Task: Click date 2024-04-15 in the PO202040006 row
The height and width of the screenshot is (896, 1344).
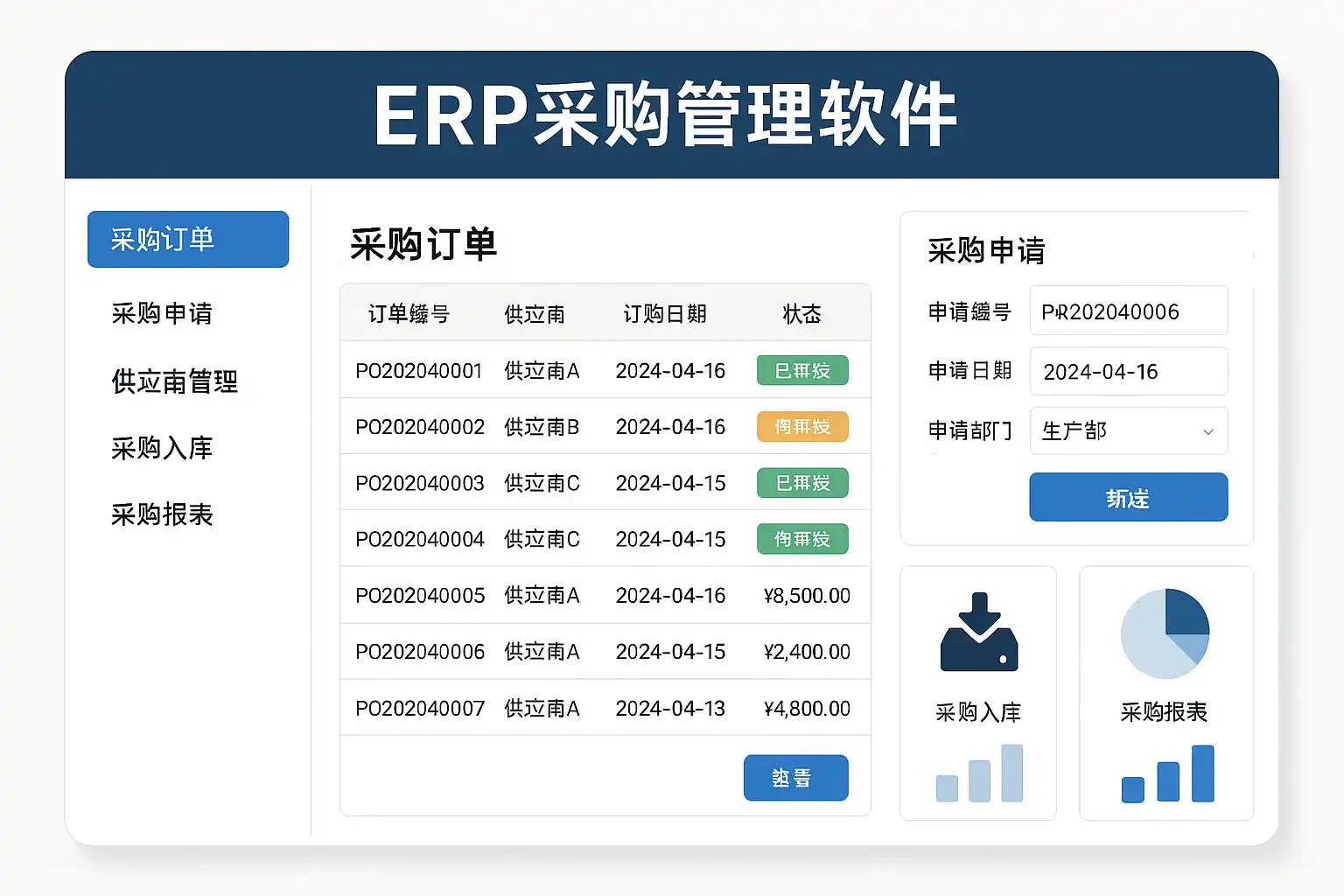Action: 670,652
